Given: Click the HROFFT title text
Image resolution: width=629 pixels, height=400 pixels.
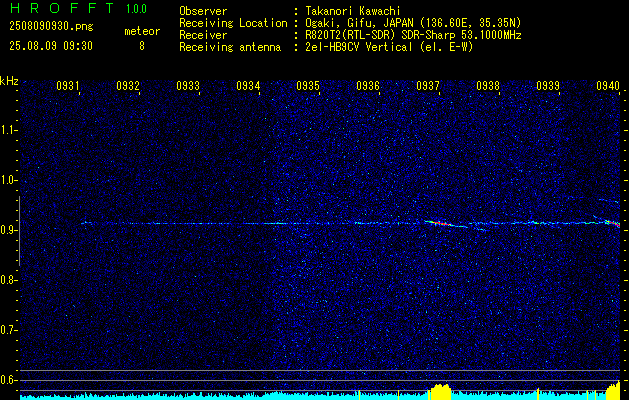Looking at the screenshot, I should (x=63, y=8).
